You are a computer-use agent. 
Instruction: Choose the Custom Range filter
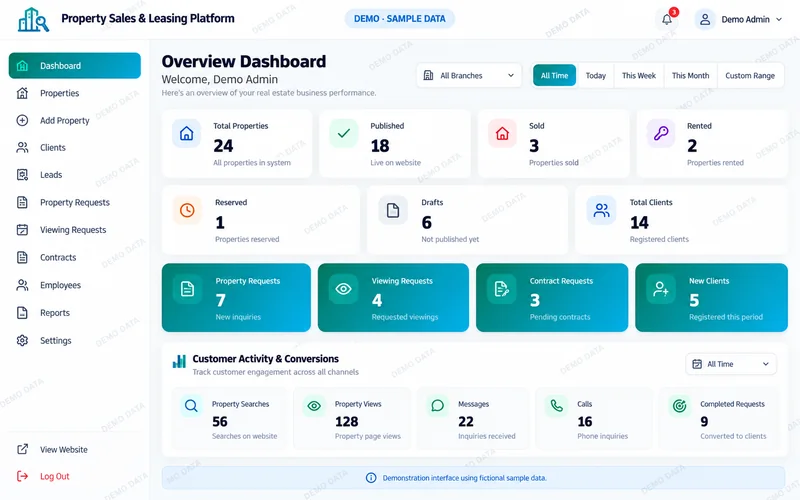(x=750, y=76)
